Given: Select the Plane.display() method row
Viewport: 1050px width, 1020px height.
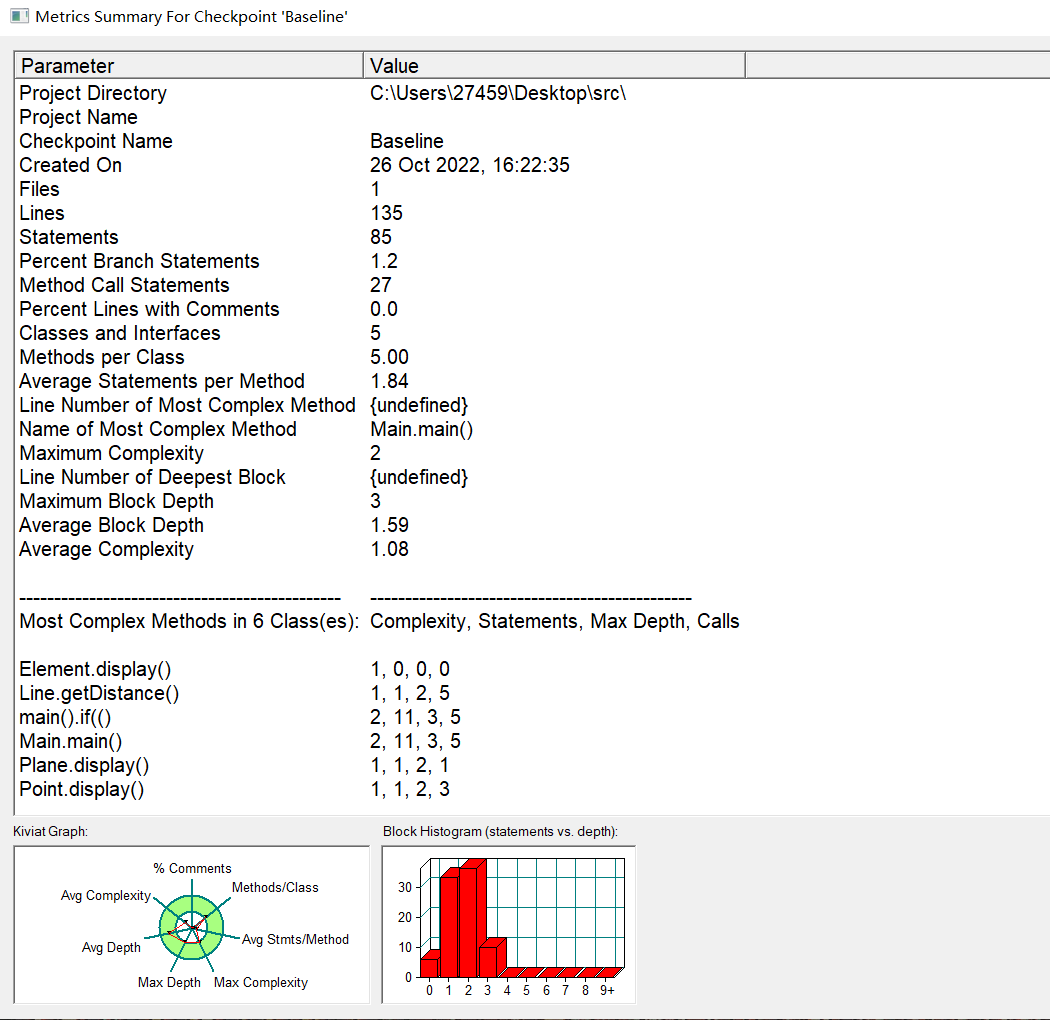Looking at the screenshot, I should click(x=84, y=766).
